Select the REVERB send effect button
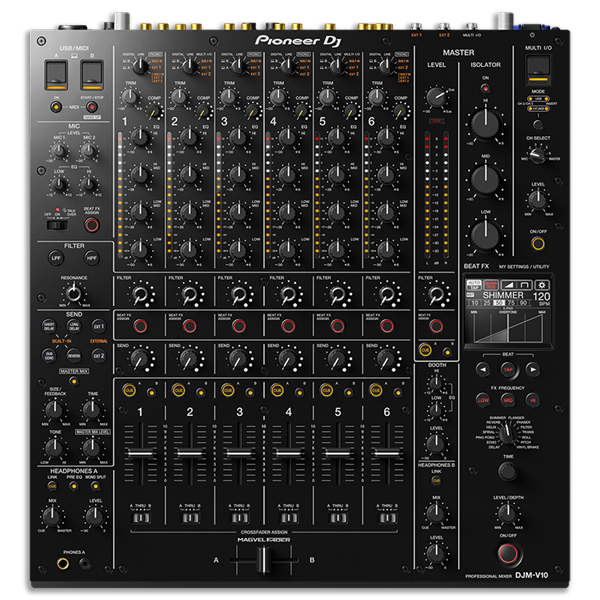Screen dimensions: 600x600 click(x=74, y=355)
